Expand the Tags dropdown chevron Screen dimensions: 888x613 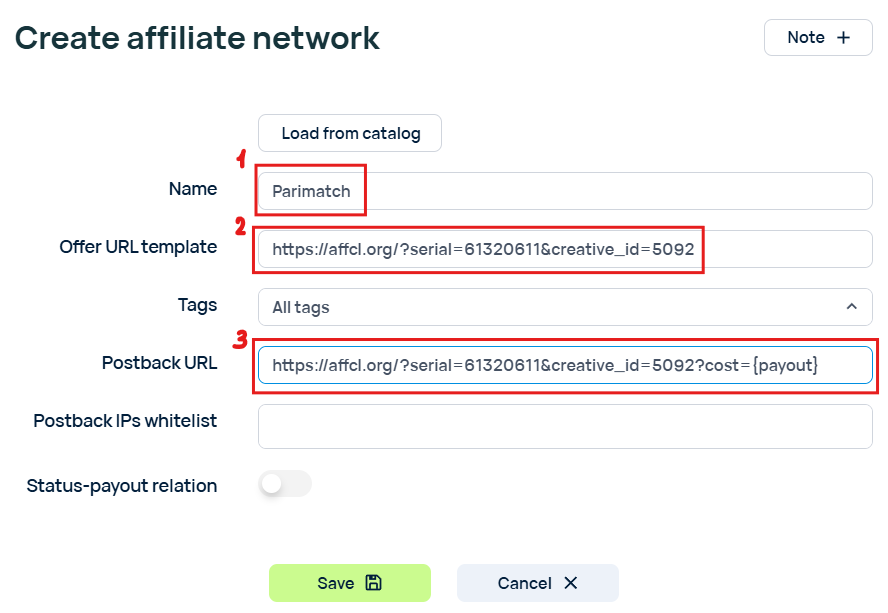[x=851, y=306]
